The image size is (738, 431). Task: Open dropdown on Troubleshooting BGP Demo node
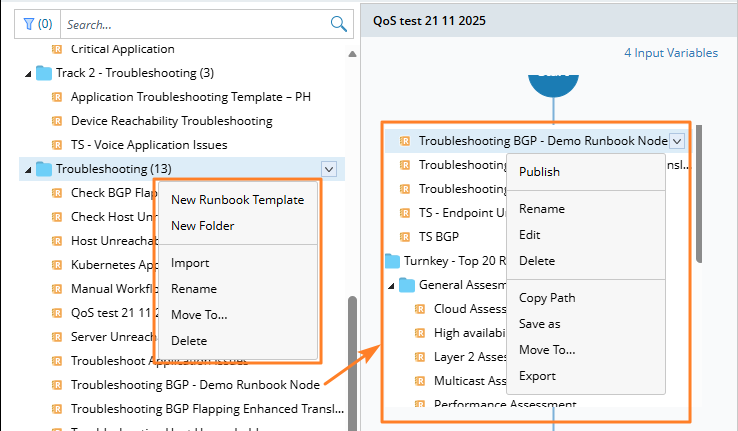point(677,141)
